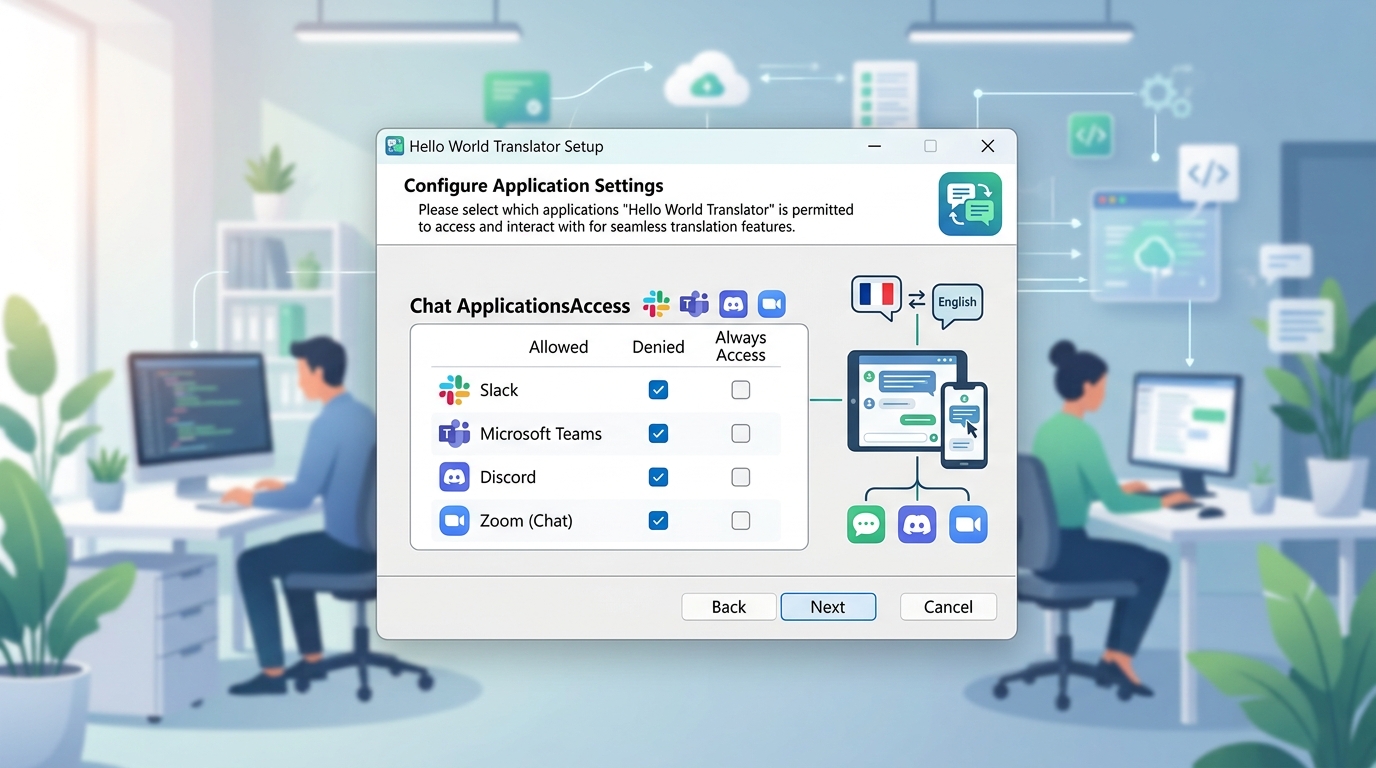Click the small app icon in the title bar
This screenshot has width=1376, height=768.
(395, 146)
